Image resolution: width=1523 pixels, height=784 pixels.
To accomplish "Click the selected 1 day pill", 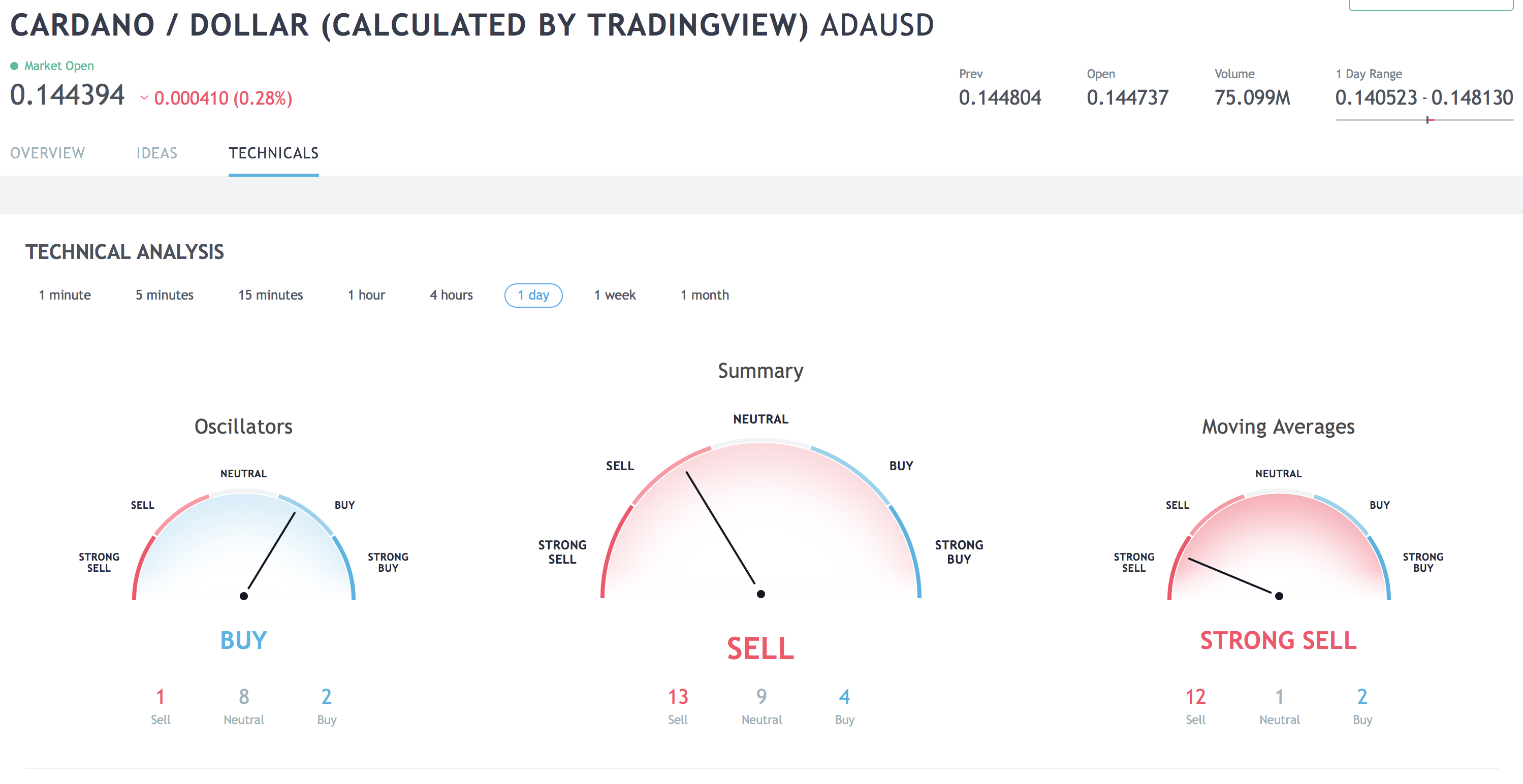I will [533, 296].
